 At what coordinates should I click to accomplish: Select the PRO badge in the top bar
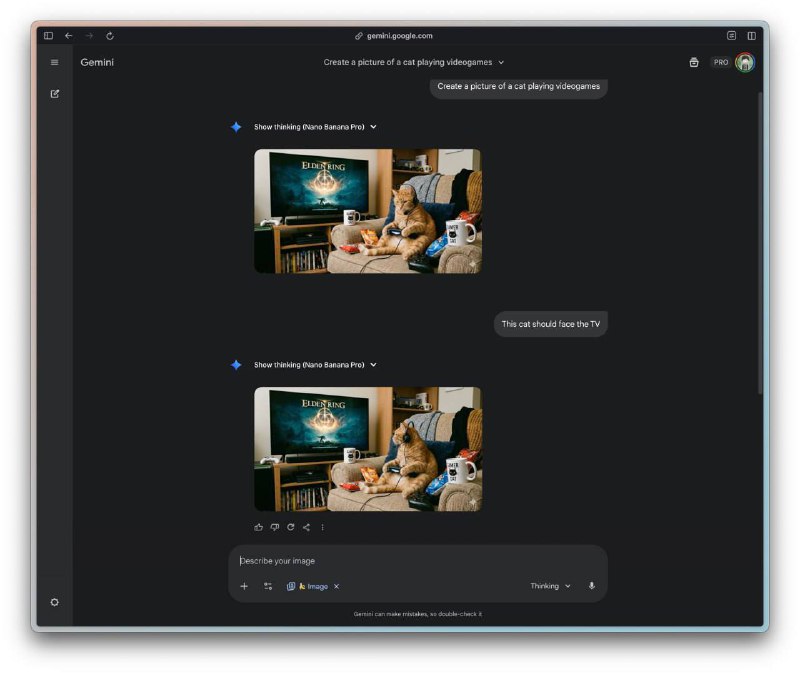pos(720,62)
